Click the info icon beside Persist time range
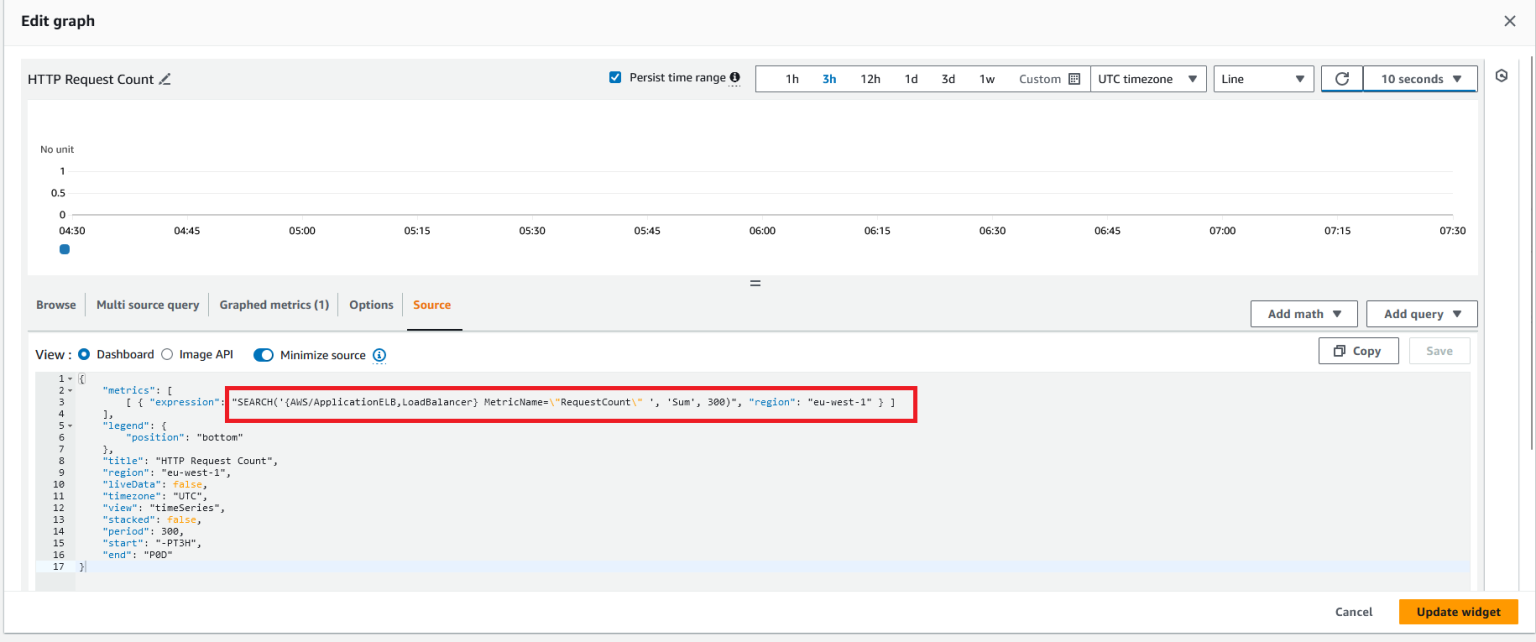Viewport: 1536px width, 642px height. pyautogui.click(x=737, y=77)
